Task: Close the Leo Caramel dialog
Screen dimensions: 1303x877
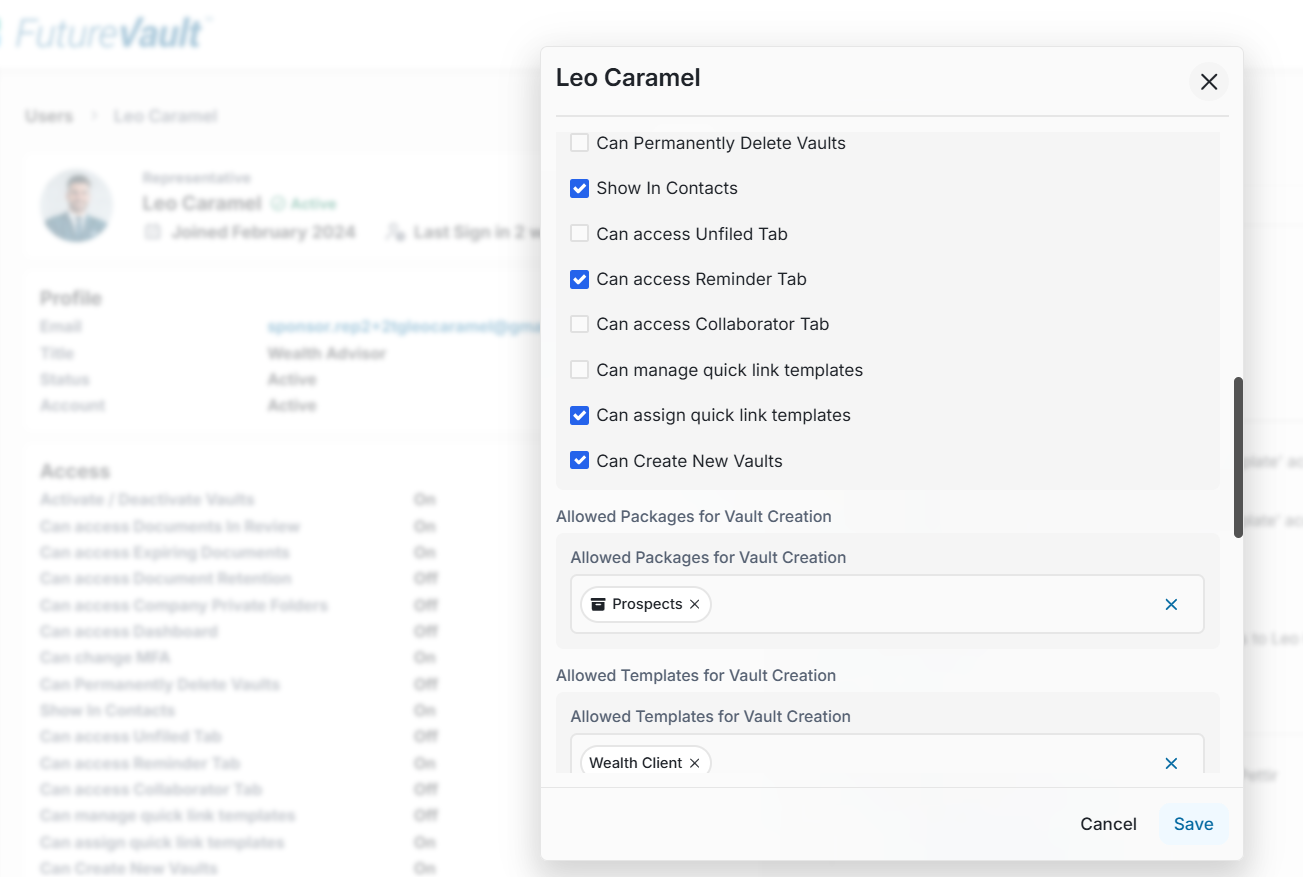Action: tap(1209, 82)
